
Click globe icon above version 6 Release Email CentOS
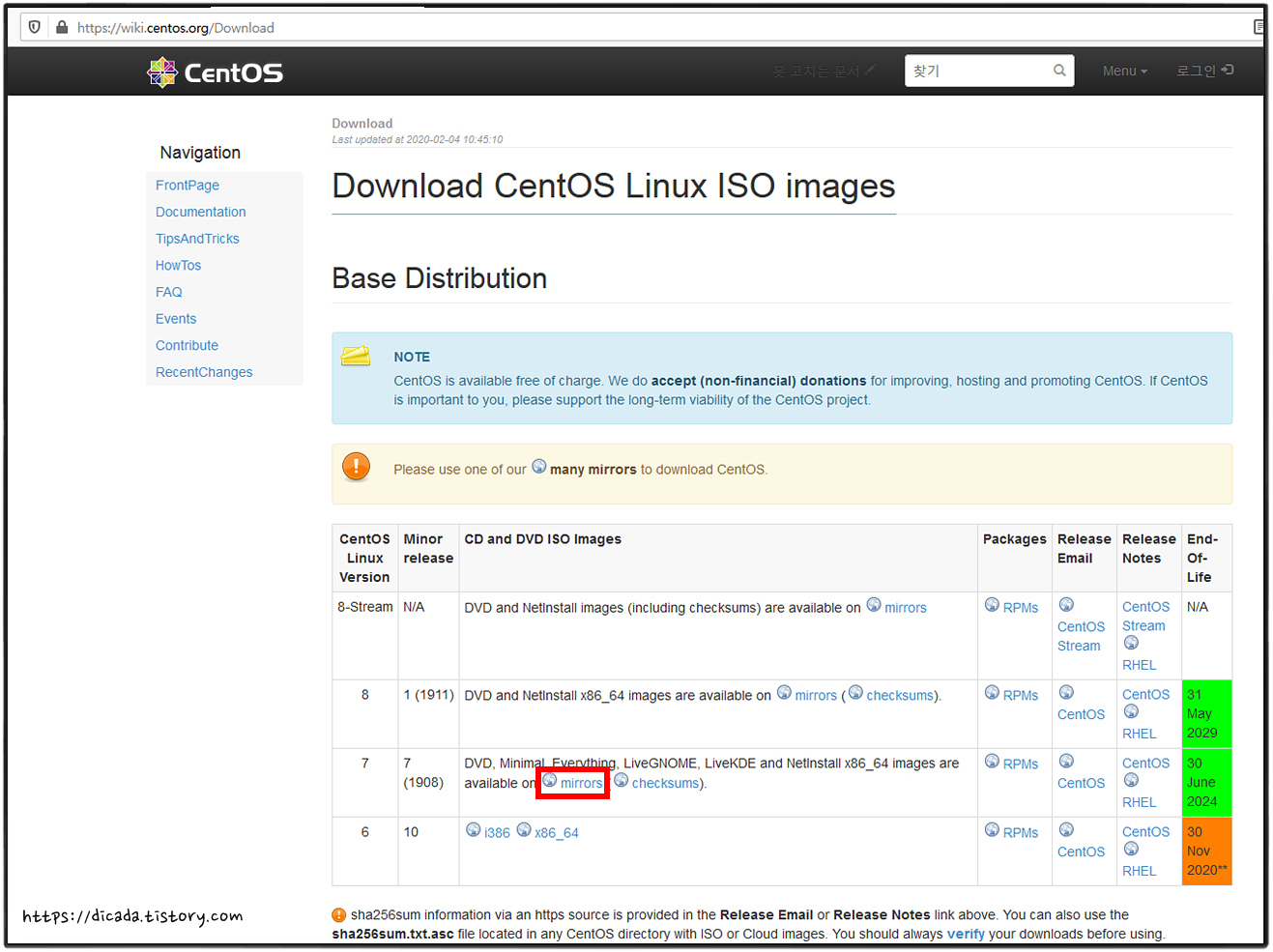(1066, 829)
